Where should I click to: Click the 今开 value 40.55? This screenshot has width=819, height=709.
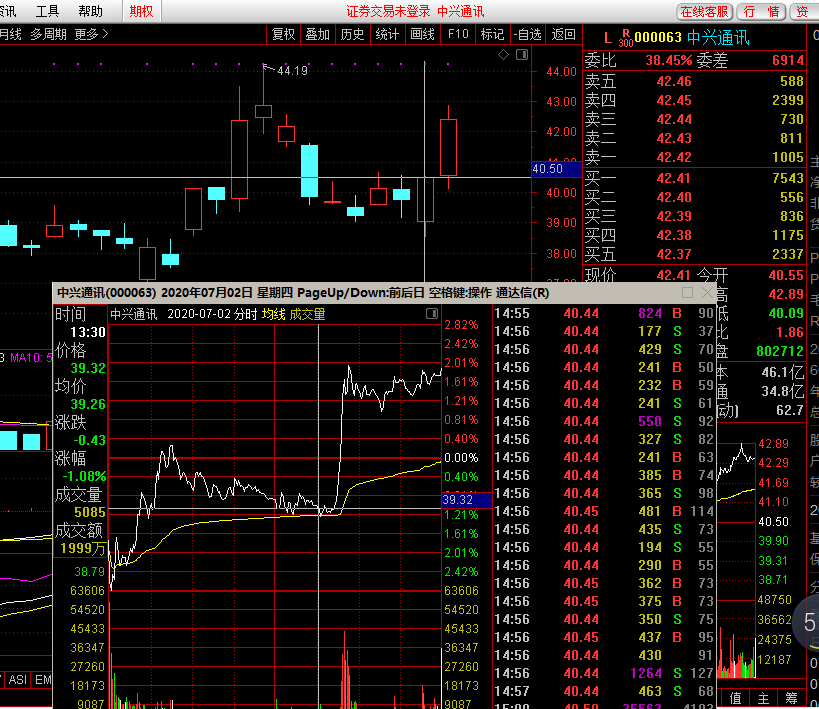(x=786, y=275)
